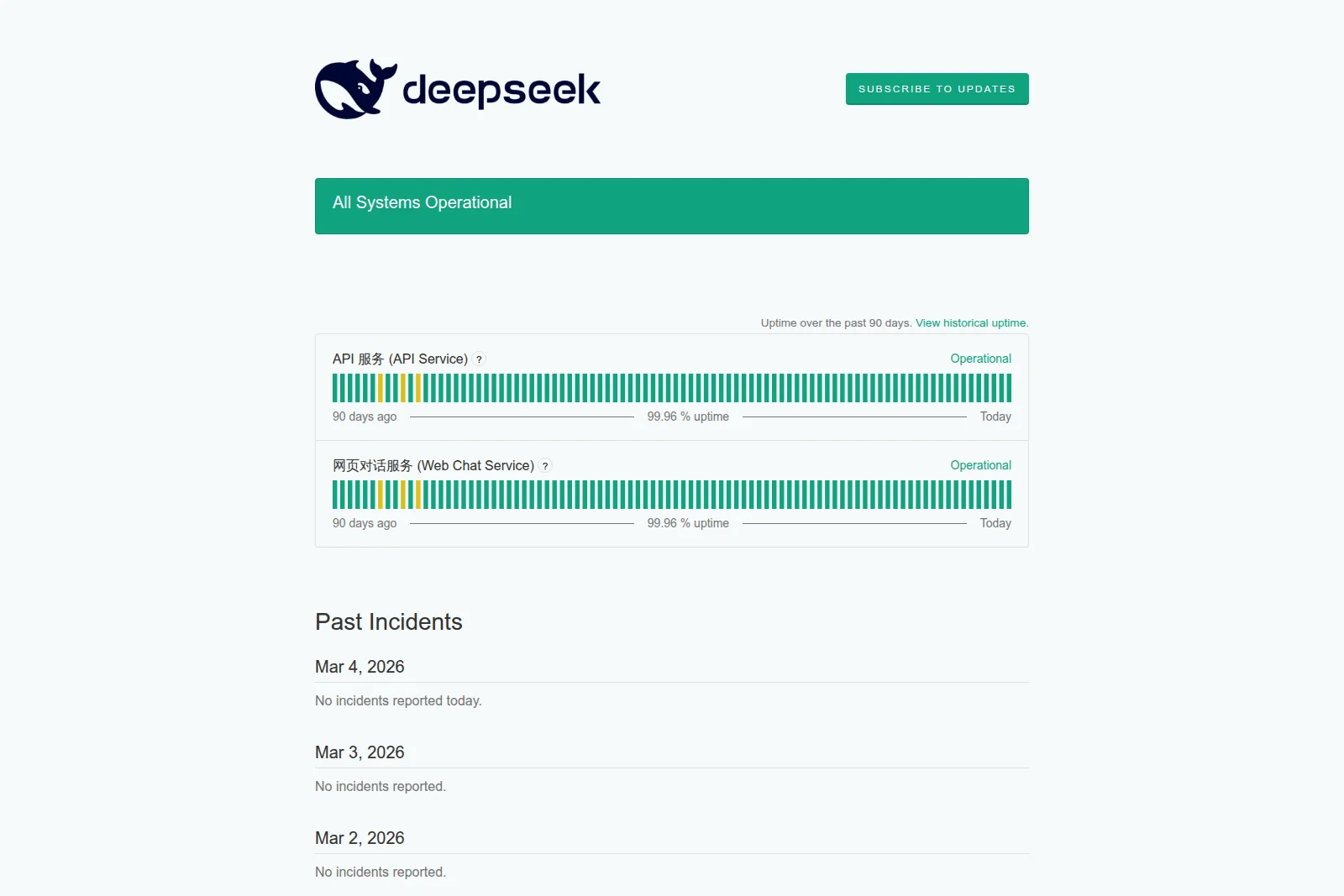Click the 99.96 % uptime label for API Service

687,416
